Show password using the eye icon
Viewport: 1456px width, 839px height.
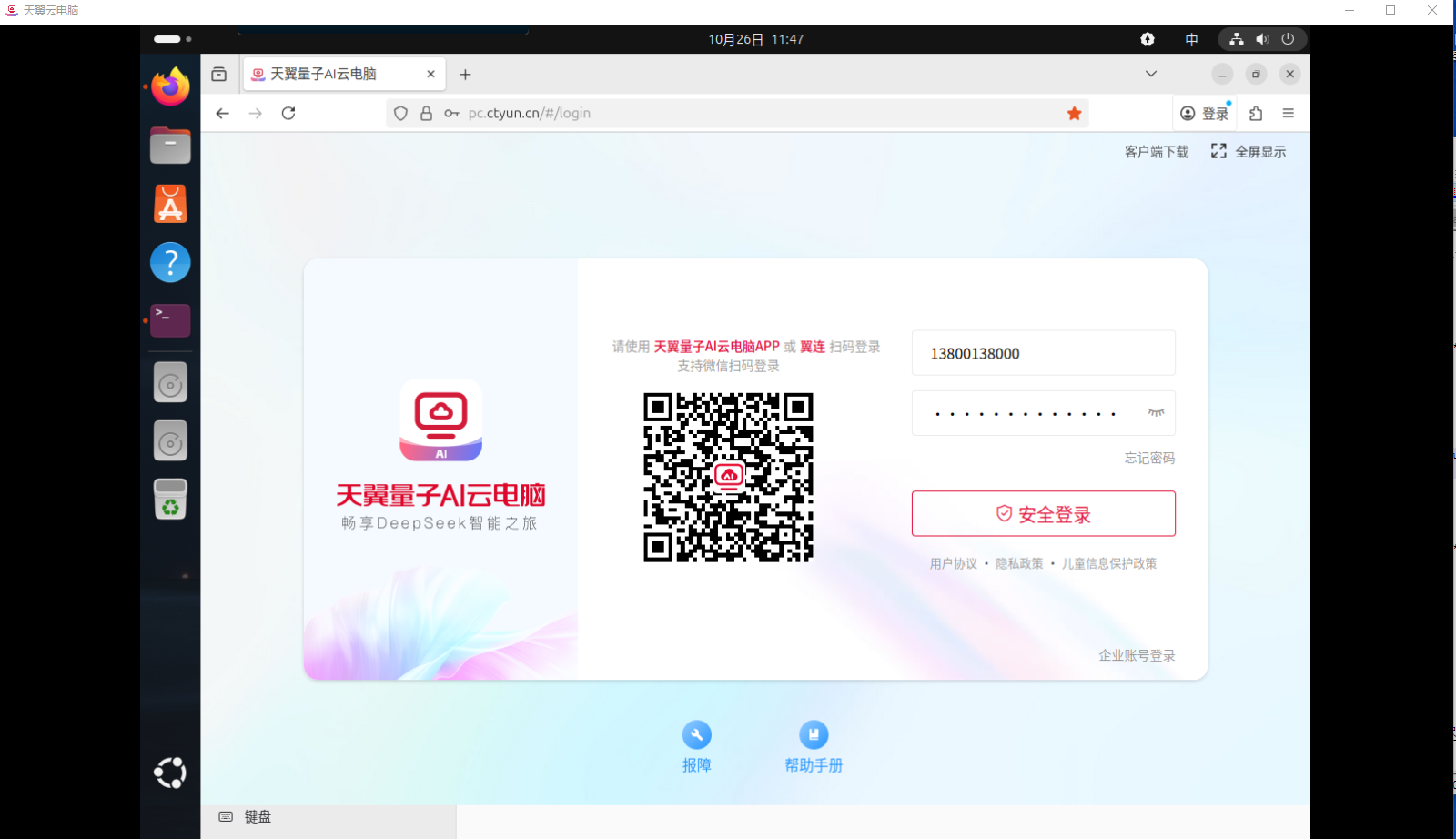click(x=1156, y=413)
